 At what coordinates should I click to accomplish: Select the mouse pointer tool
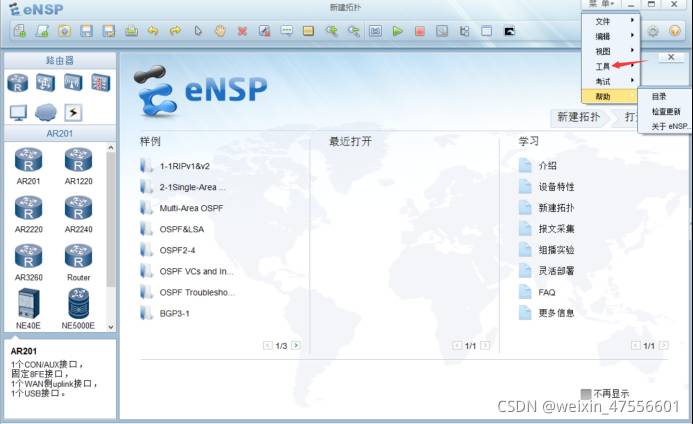click(x=198, y=31)
